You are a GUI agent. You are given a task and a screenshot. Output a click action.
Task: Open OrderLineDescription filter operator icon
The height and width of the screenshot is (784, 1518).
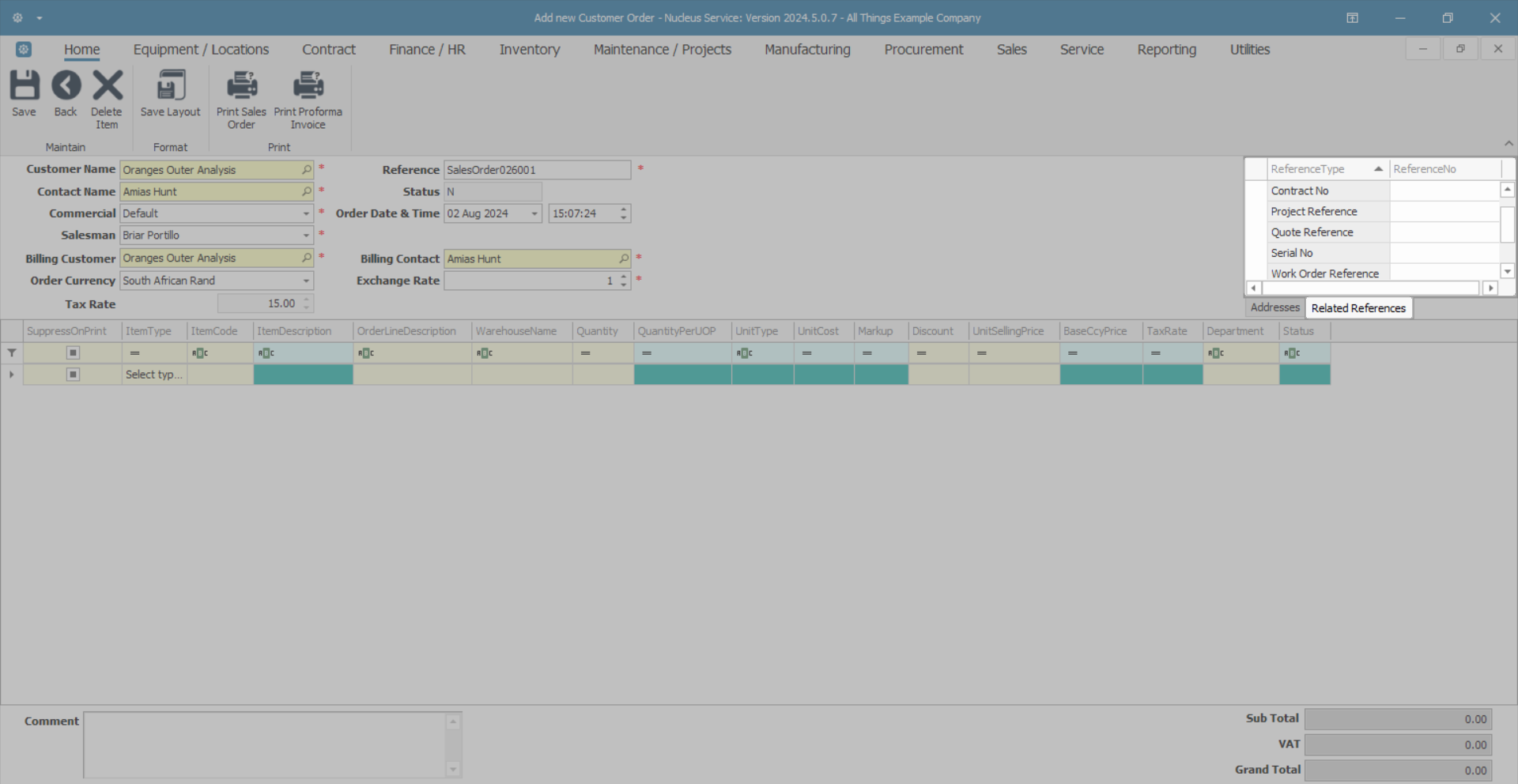[x=366, y=353]
